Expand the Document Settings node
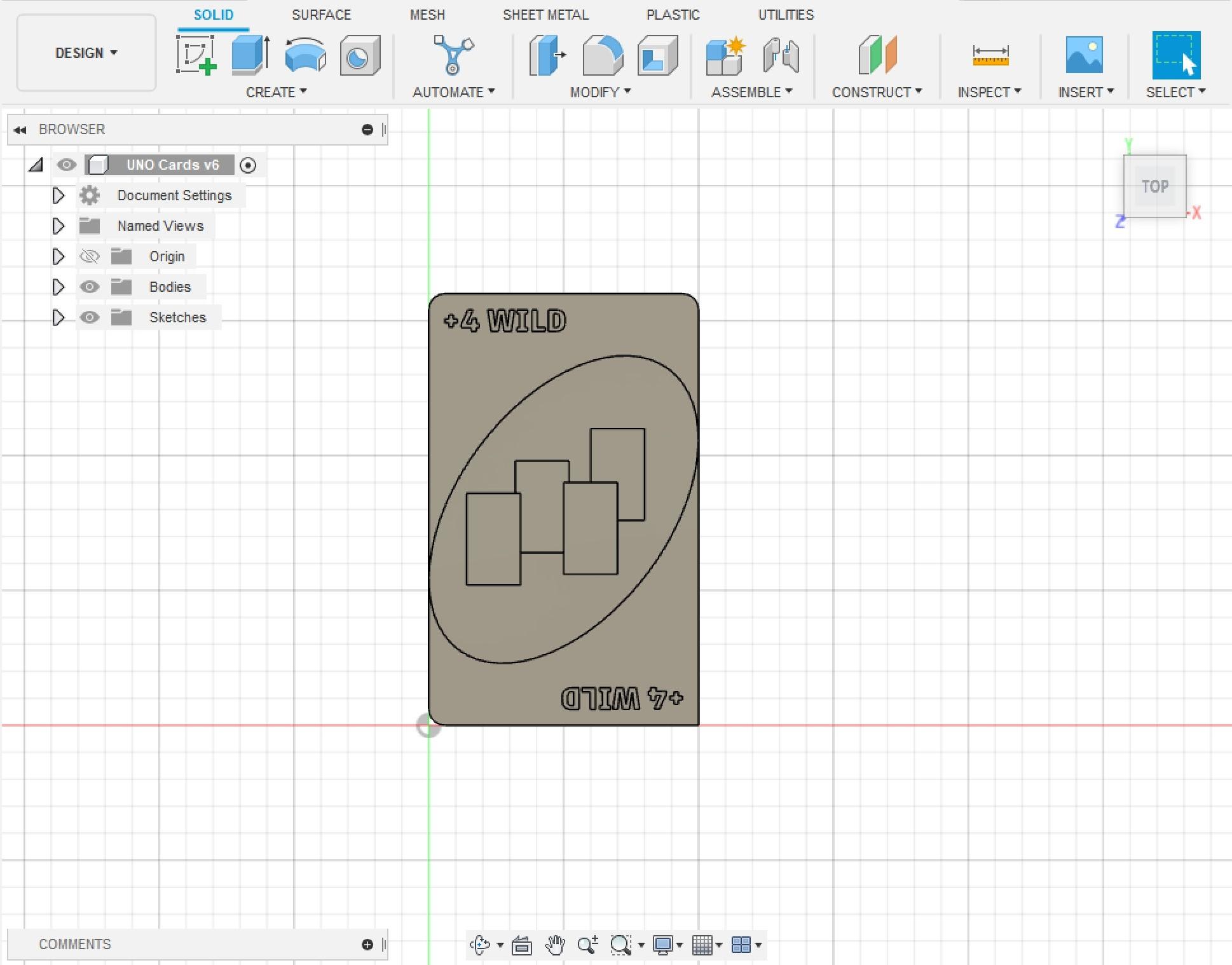 pyautogui.click(x=58, y=195)
